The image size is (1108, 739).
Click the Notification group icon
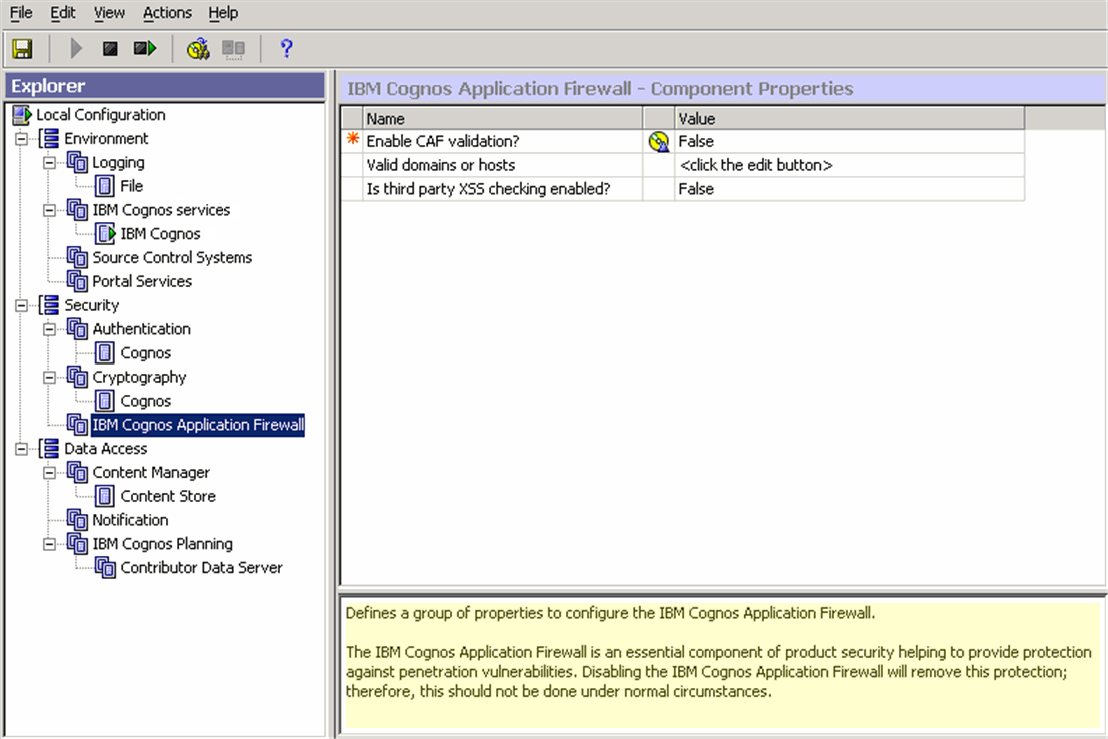pyautogui.click(x=77, y=520)
